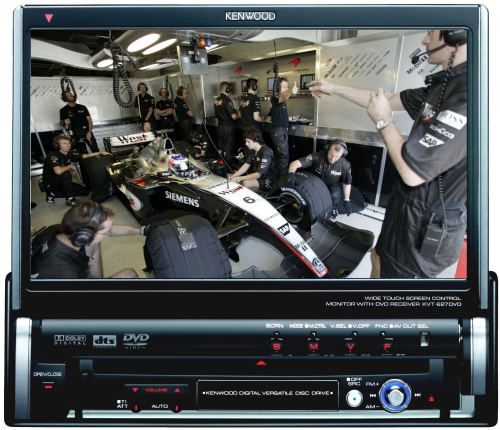The width and height of the screenshot is (500, 430).
Task: Push the red V video select button
Action: (x=350, y=347)
